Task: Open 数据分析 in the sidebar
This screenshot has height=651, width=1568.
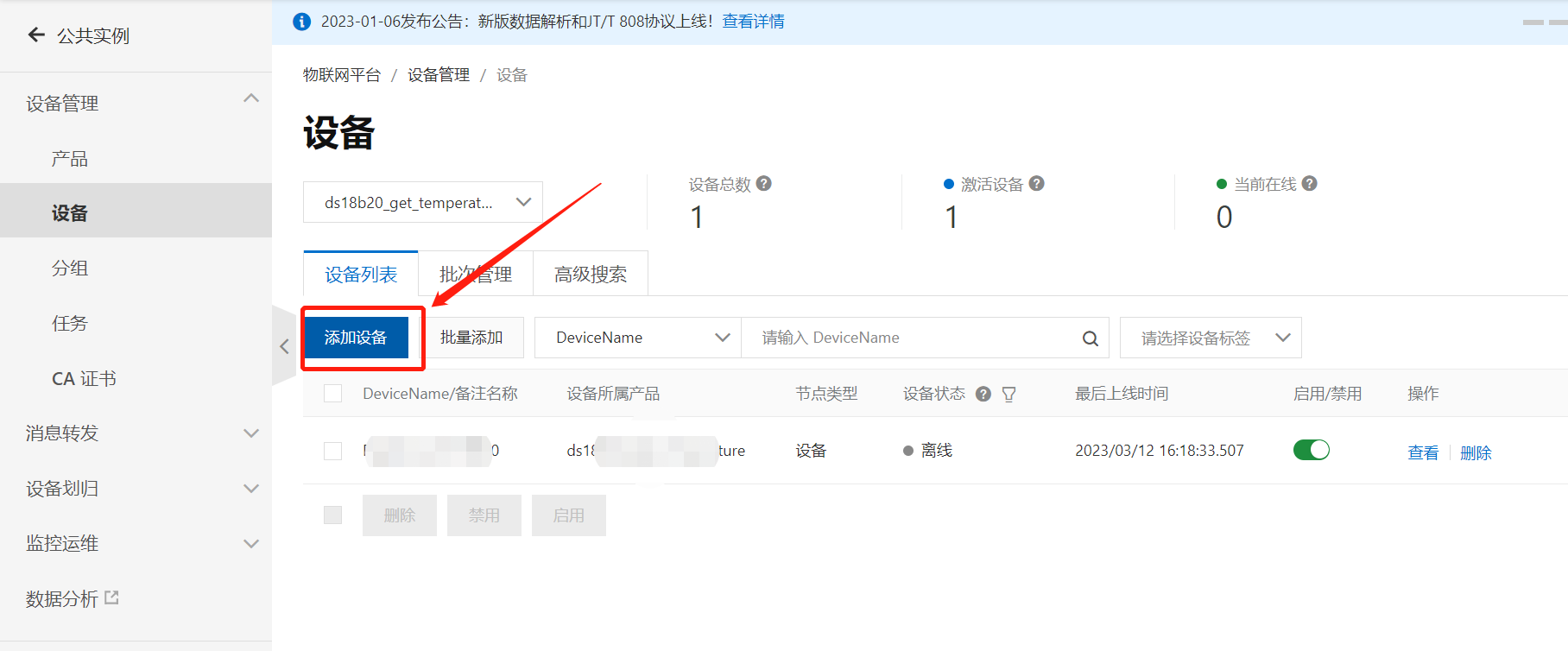Action: coord(62,598)
